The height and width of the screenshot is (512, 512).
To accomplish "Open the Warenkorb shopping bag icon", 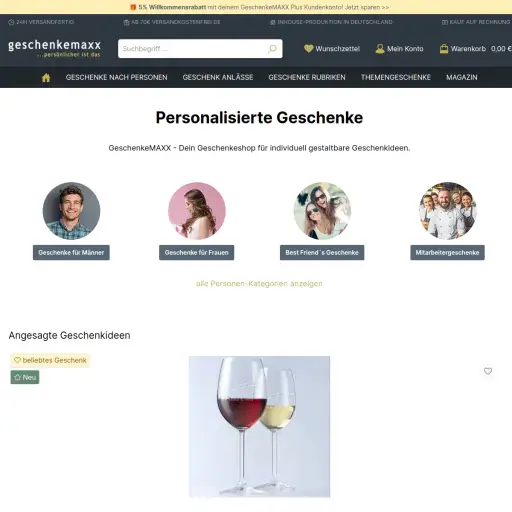I will 444,49.
